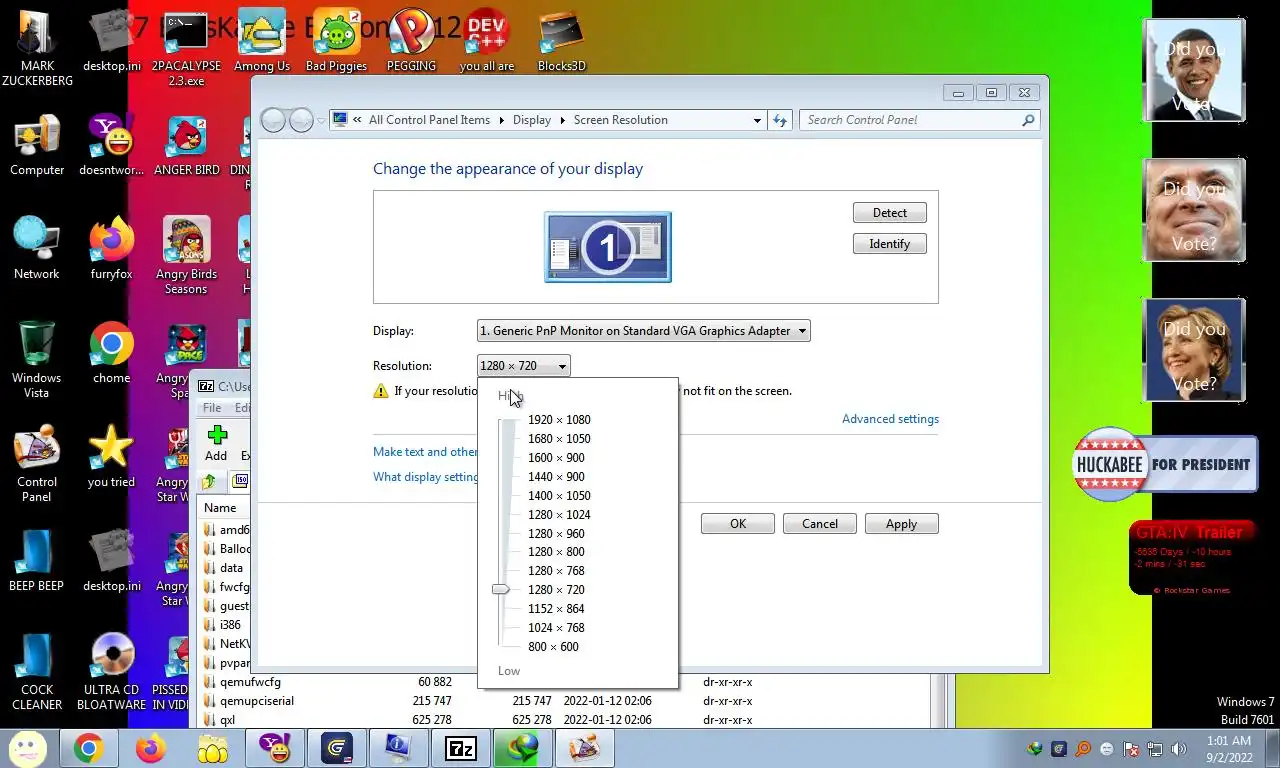The height and width of the screenshot is (768, 1280).
Task: Click the 7-Zip taskbar button
Action: pos(461,748)
